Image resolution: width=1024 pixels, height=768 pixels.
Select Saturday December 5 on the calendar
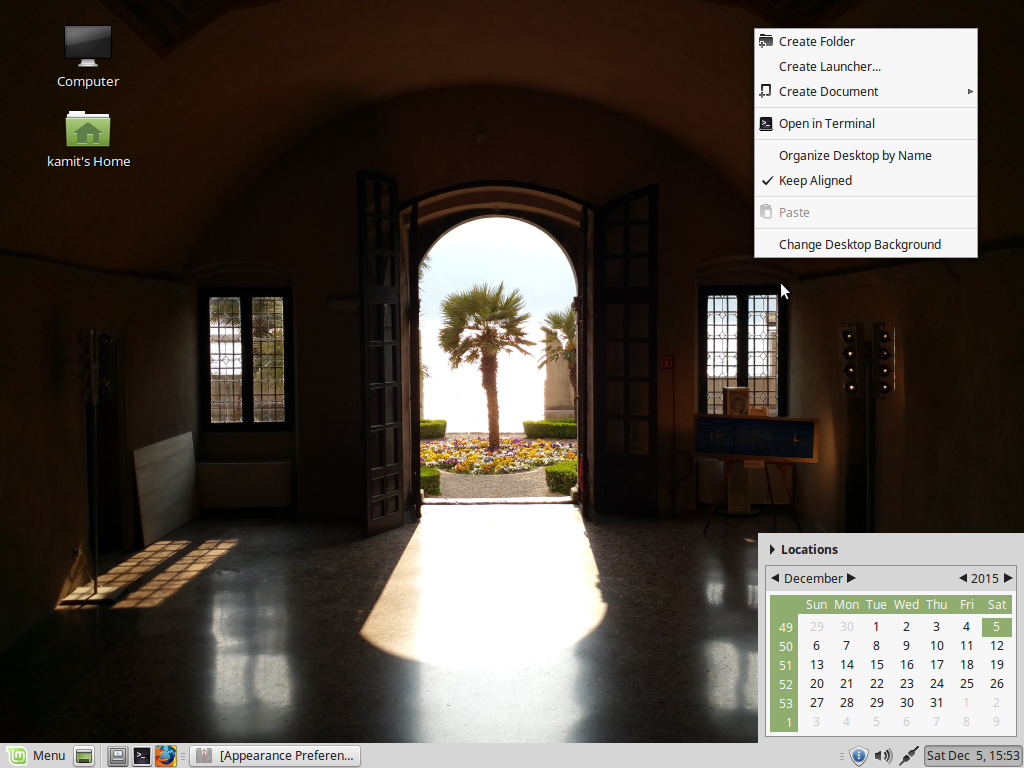tap(996, 626)
